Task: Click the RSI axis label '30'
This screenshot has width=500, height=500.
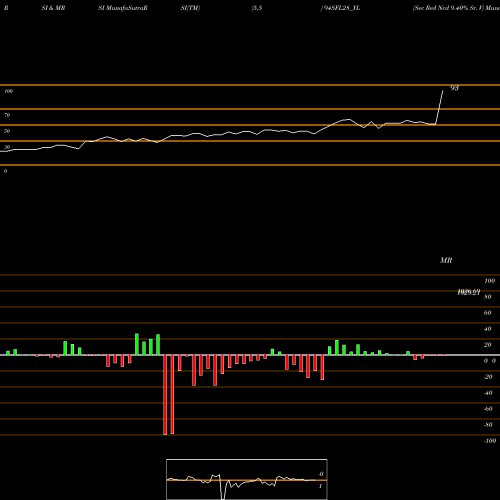Action: click(7, 147)
